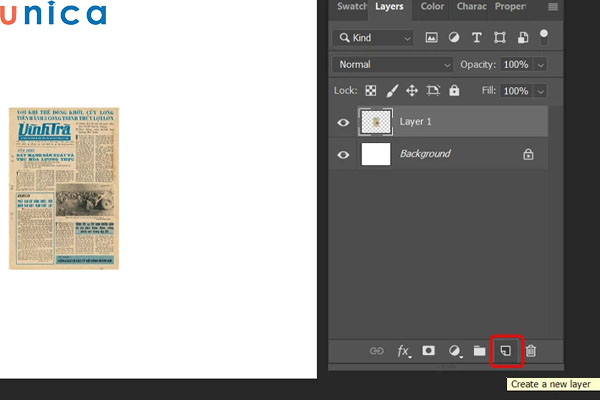Expand the Fill slider arrow
The image size is (600, 400).
point(540,91)
